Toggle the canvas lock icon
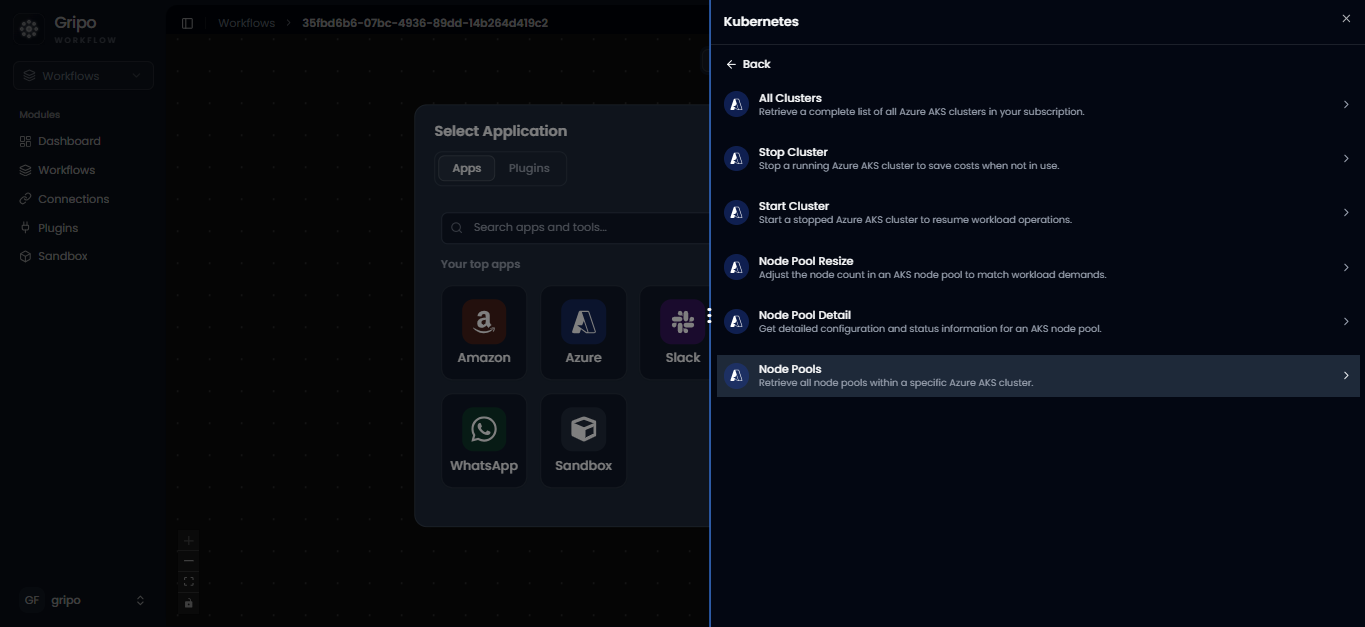Screen dimensions: 1365x627 click(x=189, y=603)
